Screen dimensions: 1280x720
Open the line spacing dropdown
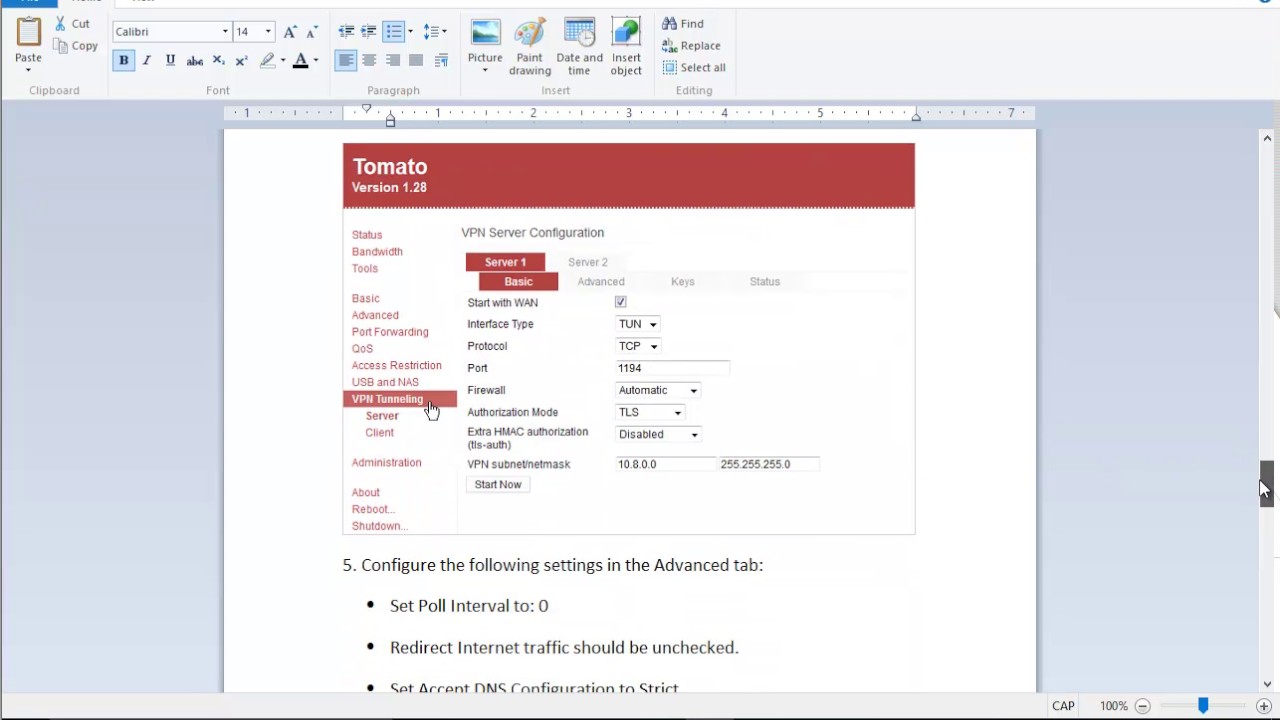point(435,32)
